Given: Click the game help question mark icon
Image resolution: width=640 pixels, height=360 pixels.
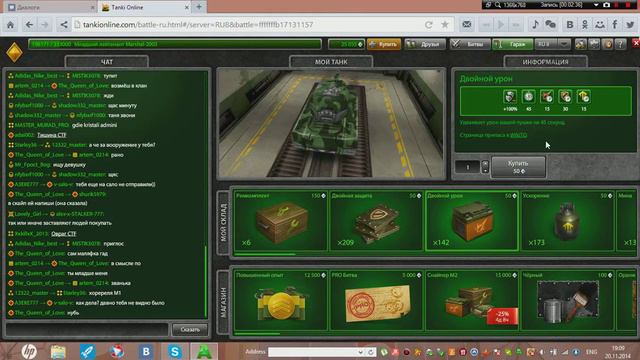Looking at the screenshot, I should pos(621,44).
